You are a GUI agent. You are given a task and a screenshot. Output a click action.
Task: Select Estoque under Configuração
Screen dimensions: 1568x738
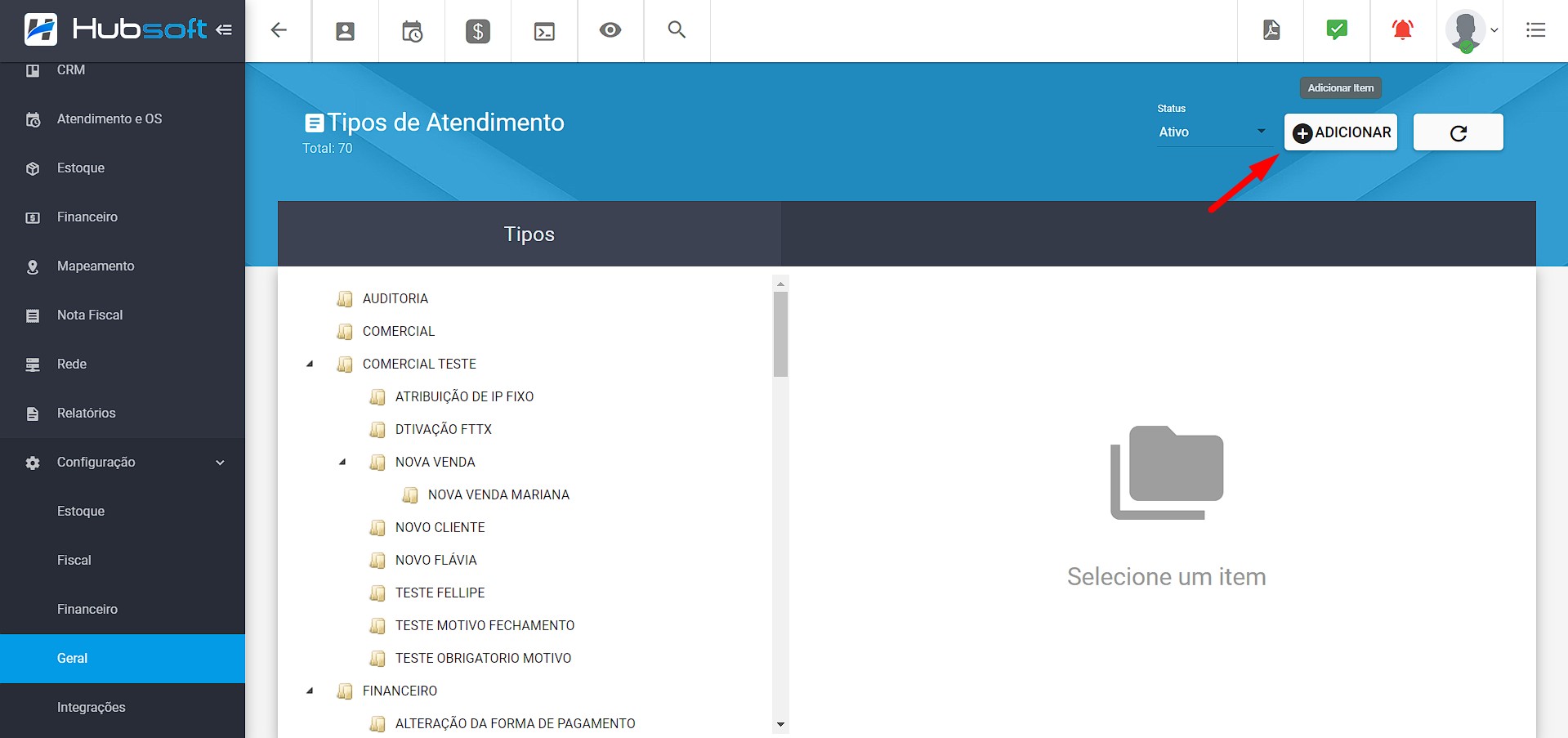click(123, 512)
